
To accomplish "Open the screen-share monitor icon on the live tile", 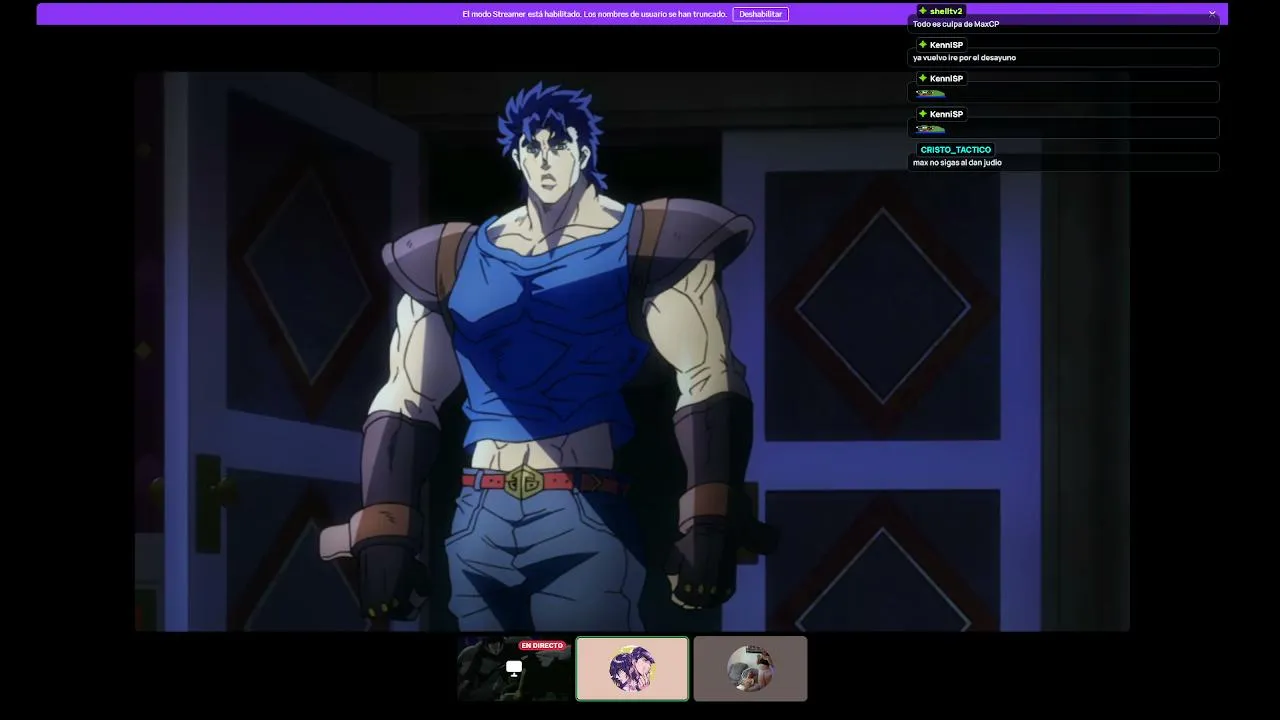I will tap(514, 668).
